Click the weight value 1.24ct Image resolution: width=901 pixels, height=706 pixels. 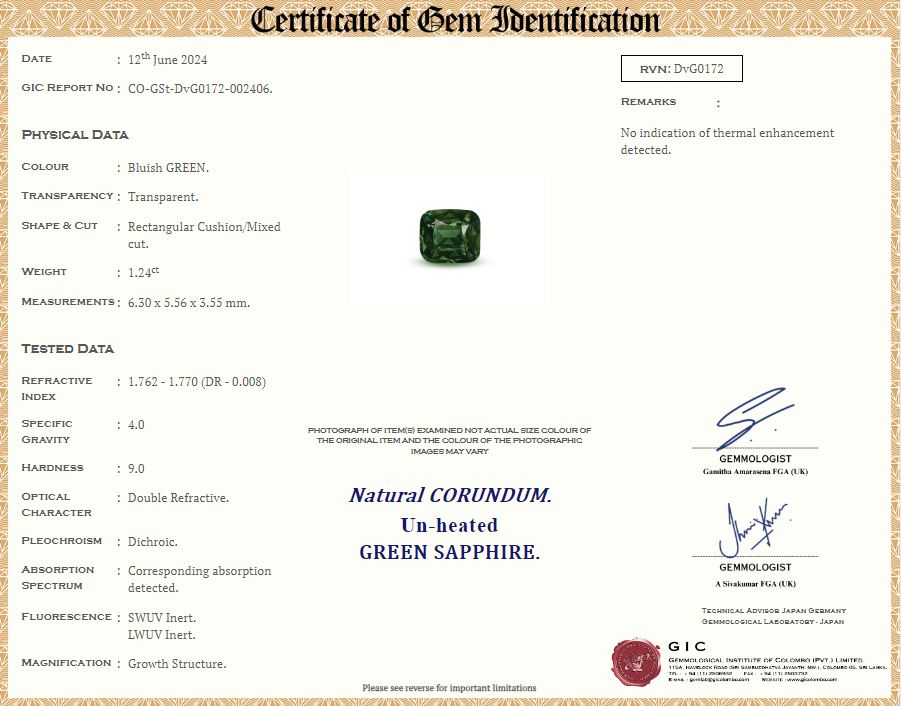(x=144, y=272)
